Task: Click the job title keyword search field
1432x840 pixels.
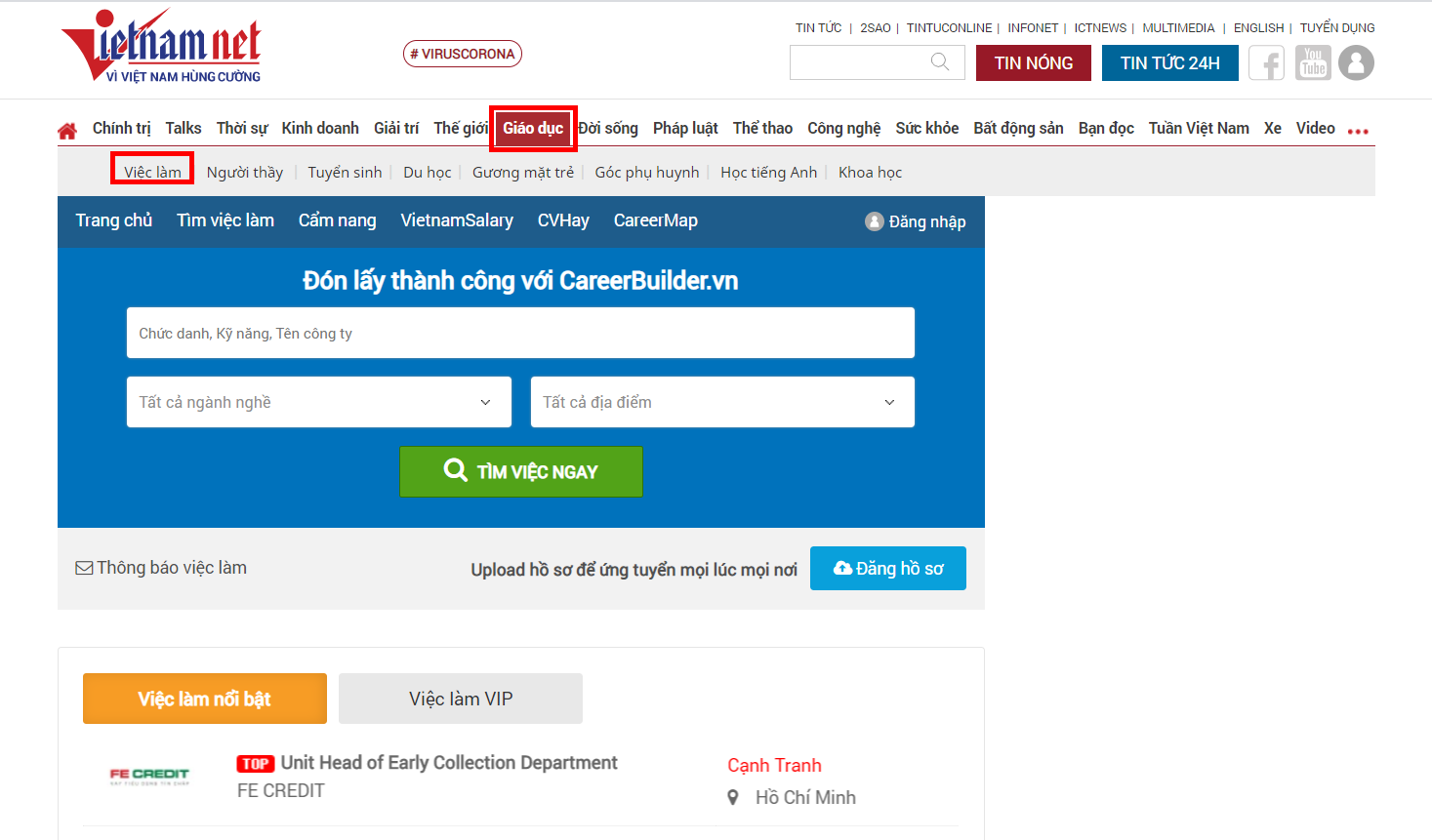Action: tap(520, 333)
